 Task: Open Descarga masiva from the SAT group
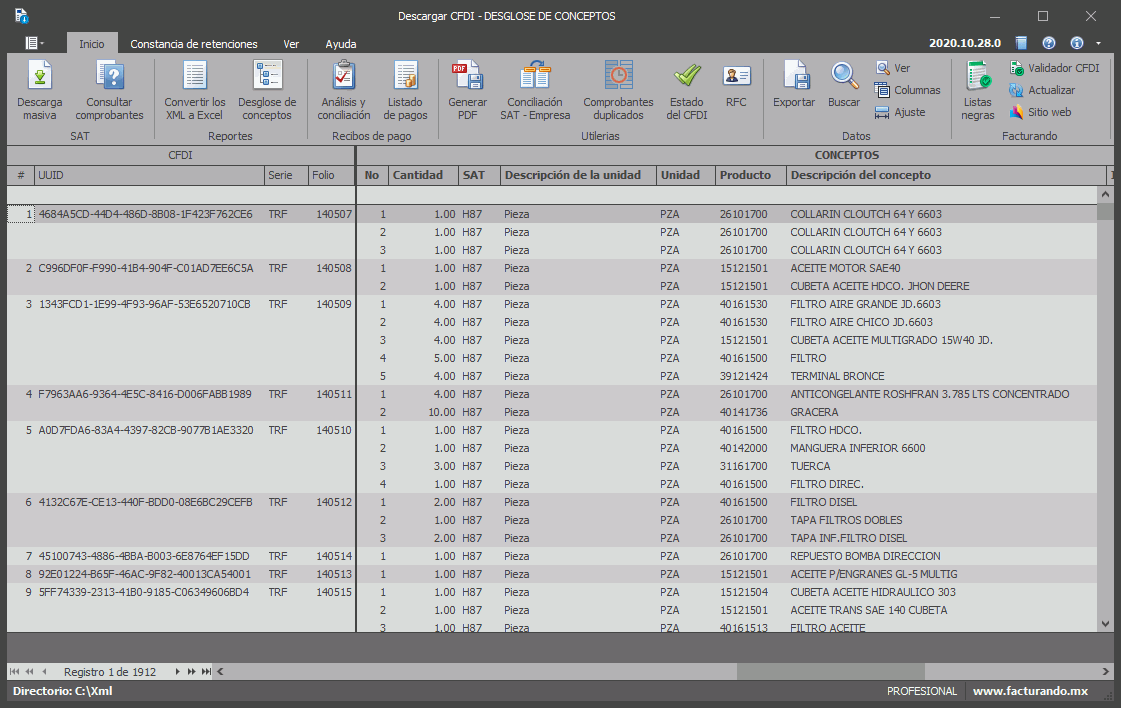40,90
